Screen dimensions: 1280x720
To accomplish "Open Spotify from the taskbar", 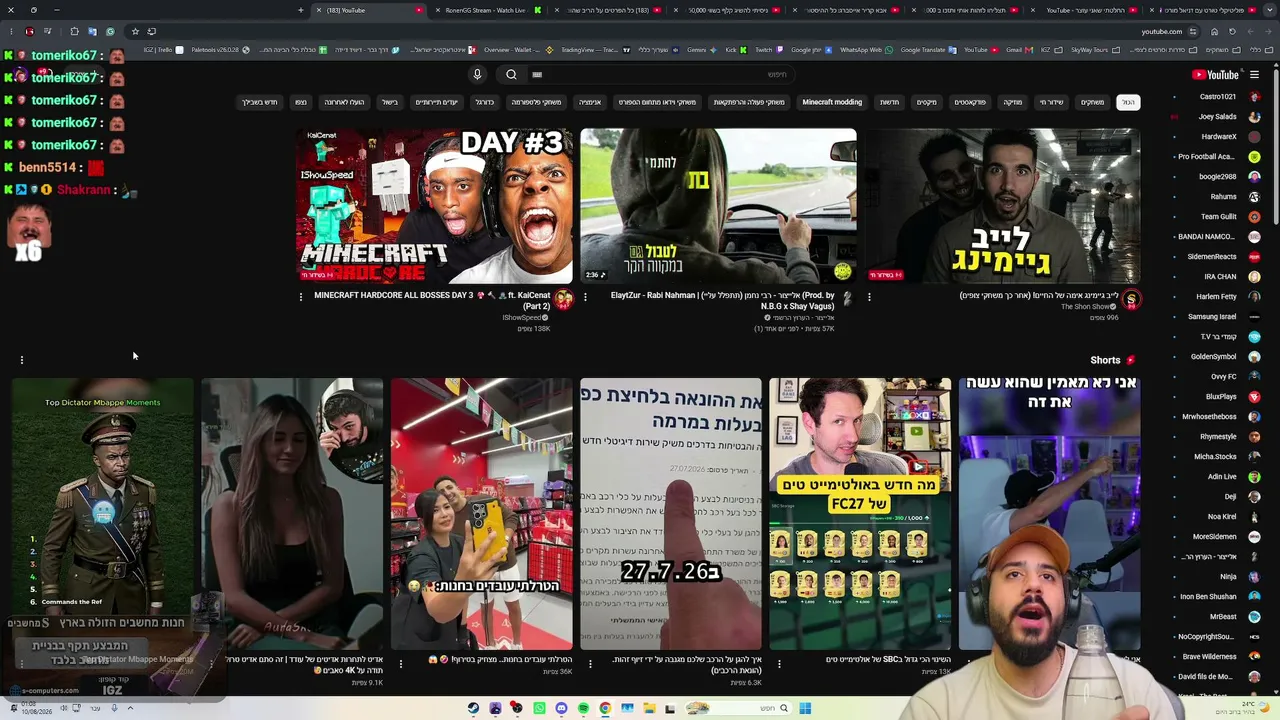I will coord(583,708).
